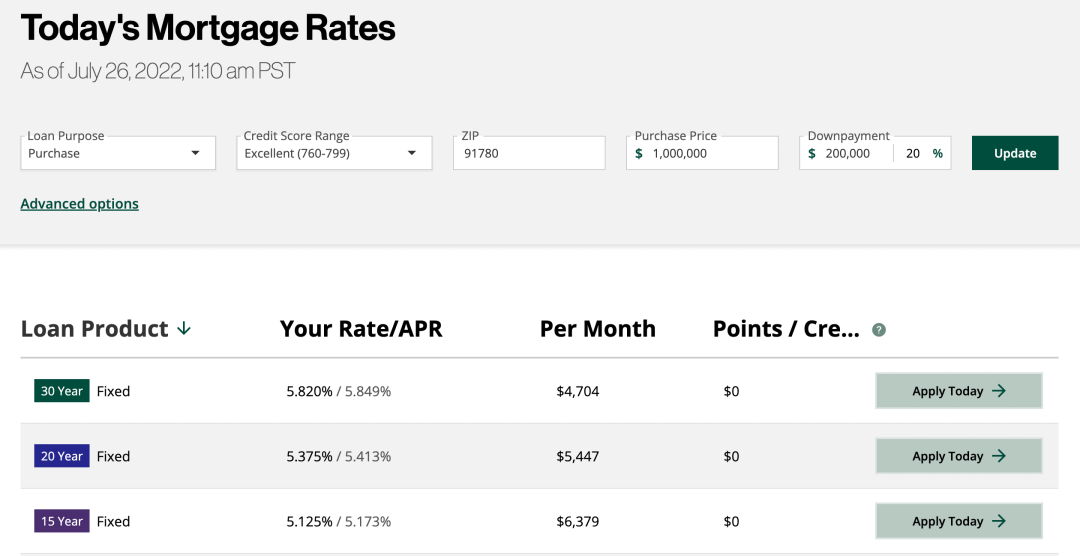Select the Downpayment percentage field
The height and width of the screenshot is (556, 1080).
pyautogui.click(x=912, y=154)
